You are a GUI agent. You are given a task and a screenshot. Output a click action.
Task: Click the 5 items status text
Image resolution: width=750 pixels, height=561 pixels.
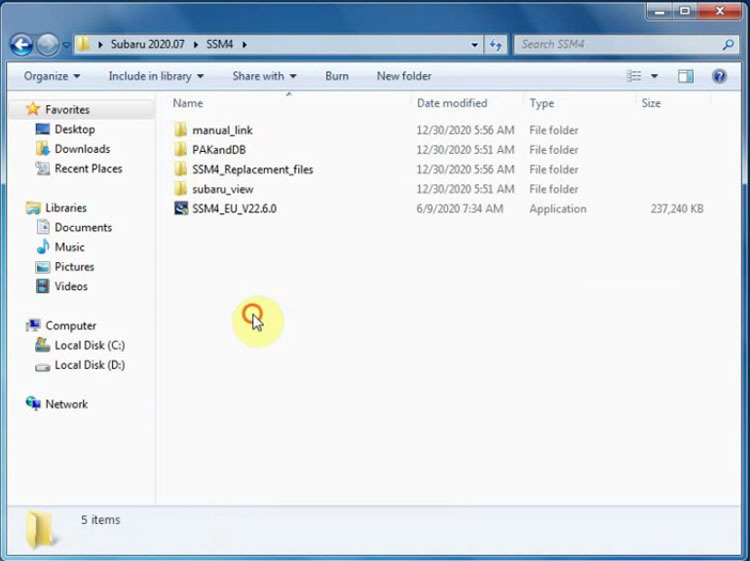(x=100, y=519)
